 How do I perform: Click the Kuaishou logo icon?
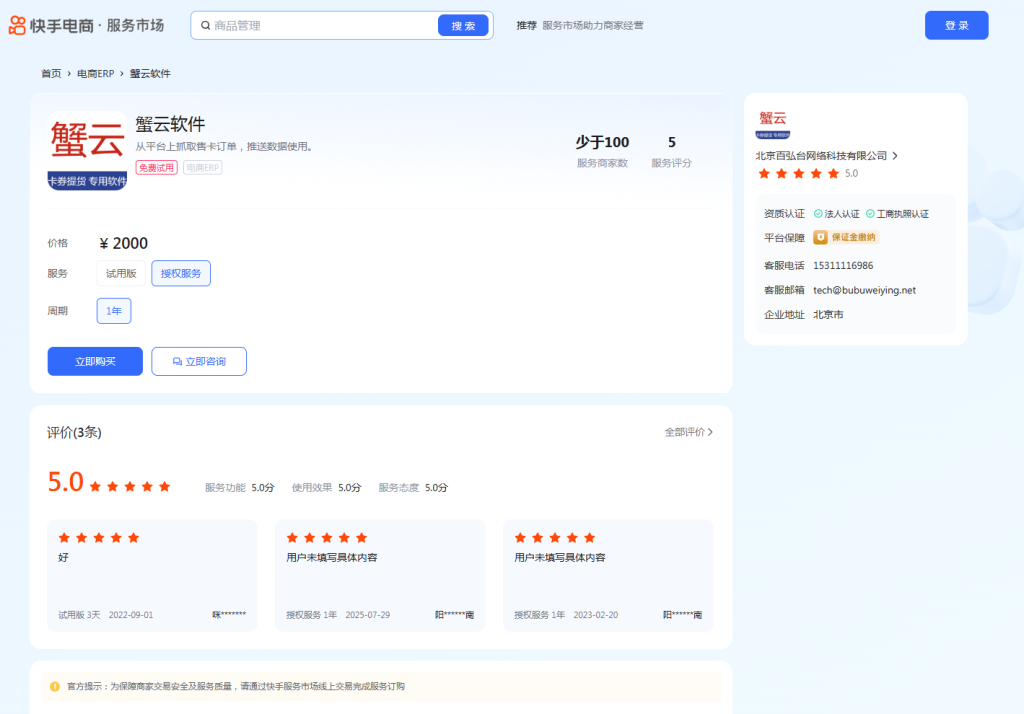click(17, 25)
